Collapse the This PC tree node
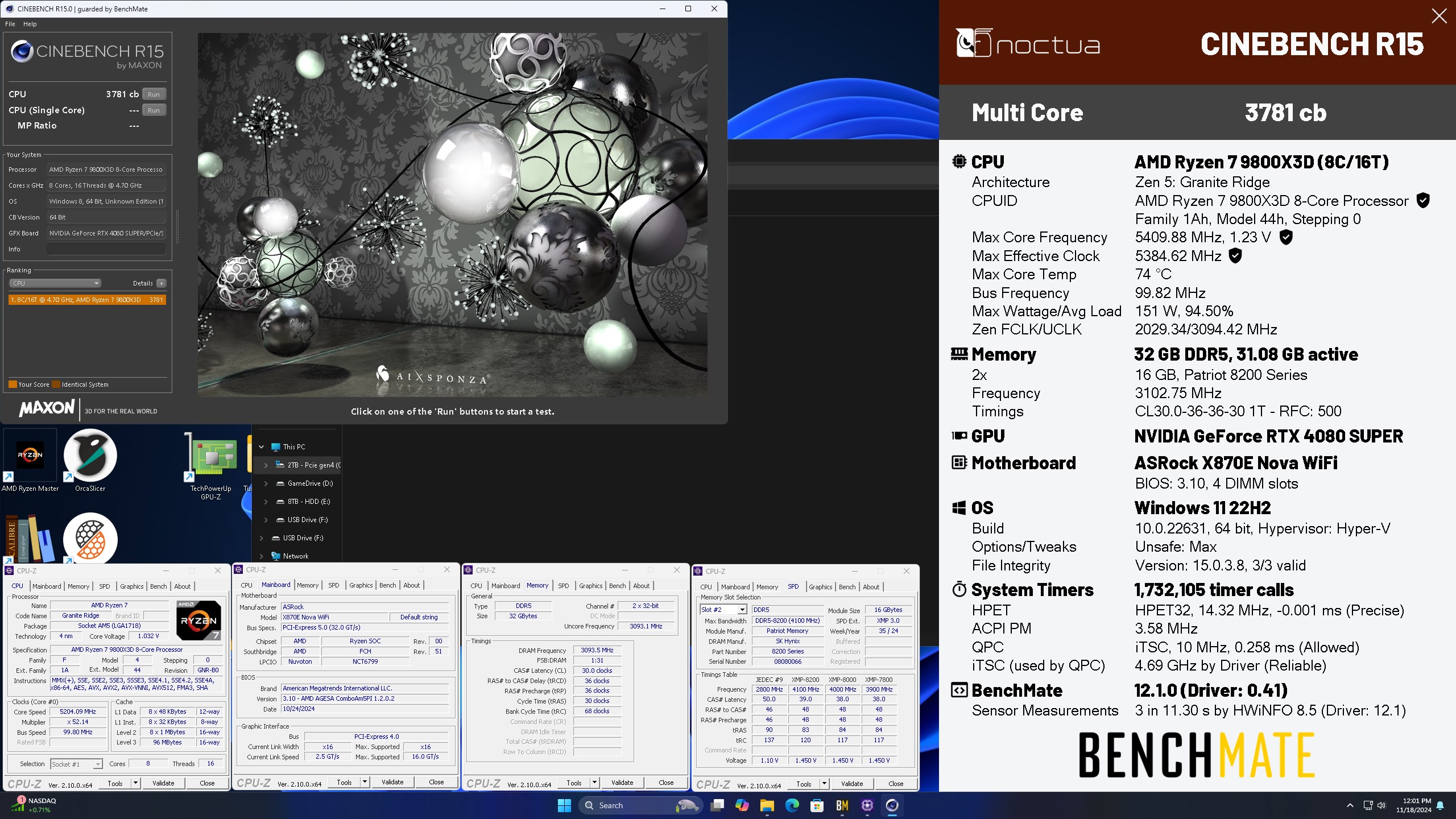Image resolution: width=1456 pixels, height=819 pixels. click(262, 447)
